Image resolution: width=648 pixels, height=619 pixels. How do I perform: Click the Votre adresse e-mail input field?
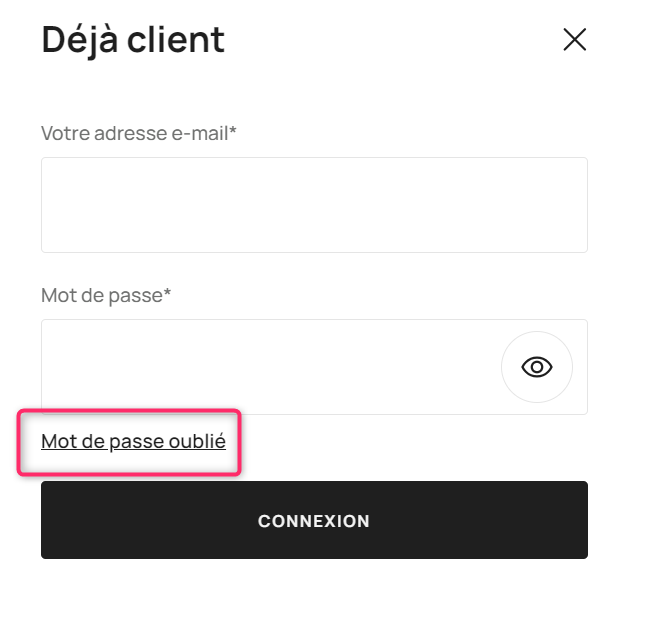click(314, 205)
